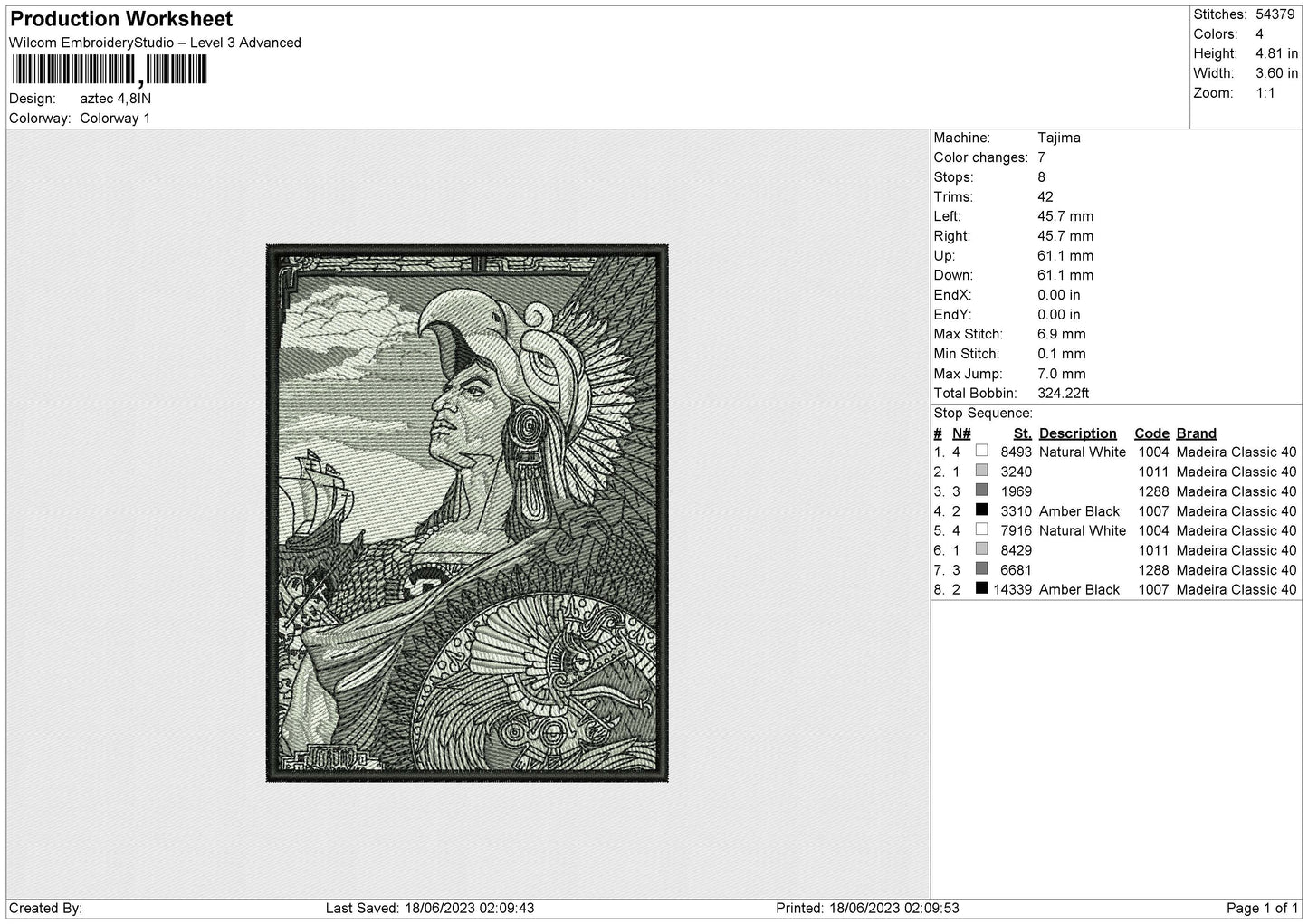Viewport: 1308px width, 924px height.
Task: Click the light gray swatch in stop 6
Action: pos(982,548)
